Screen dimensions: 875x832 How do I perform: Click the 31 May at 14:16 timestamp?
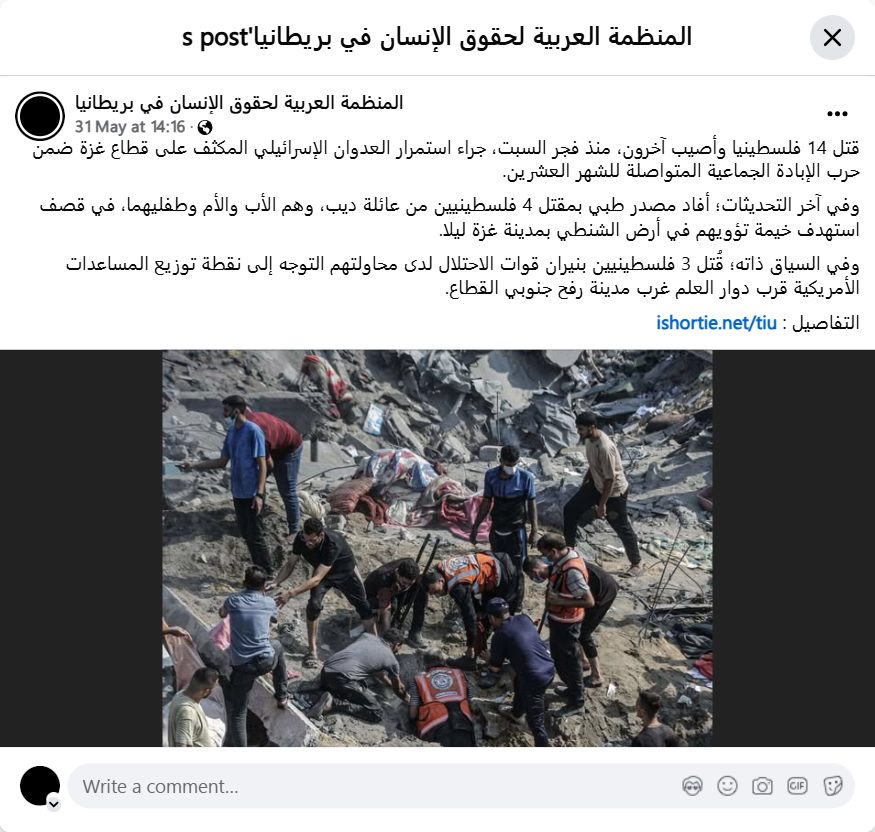click(x=129, y=127)
